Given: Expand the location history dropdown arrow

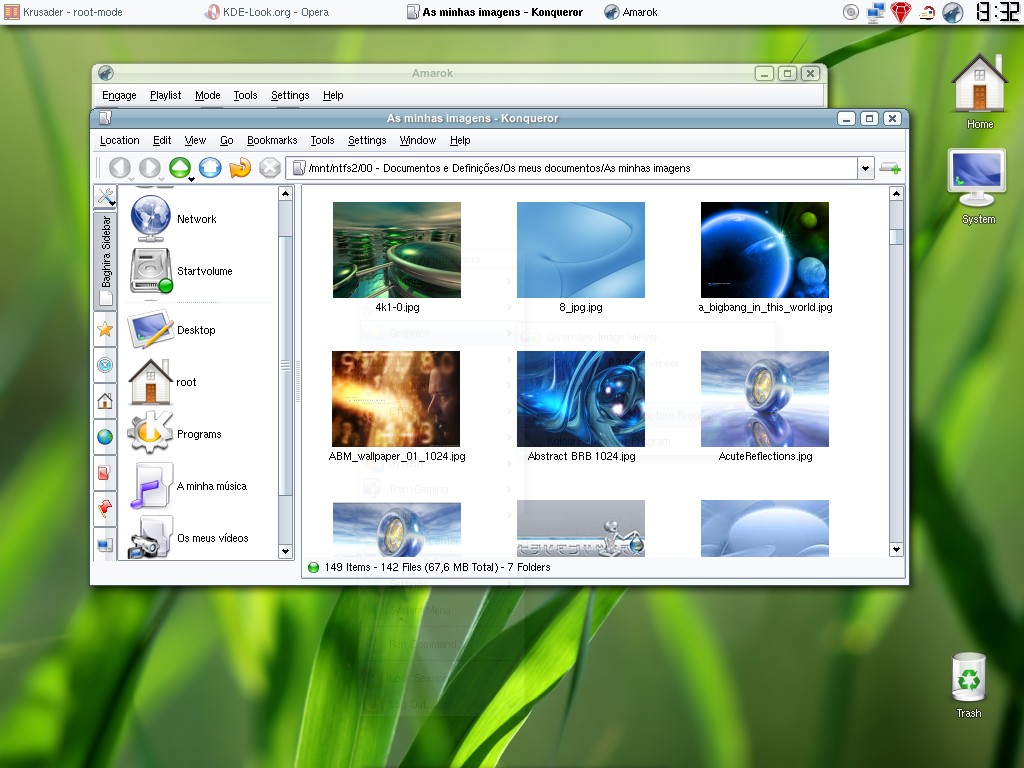Looking at the screenshot, I should [x=865, y=168].
